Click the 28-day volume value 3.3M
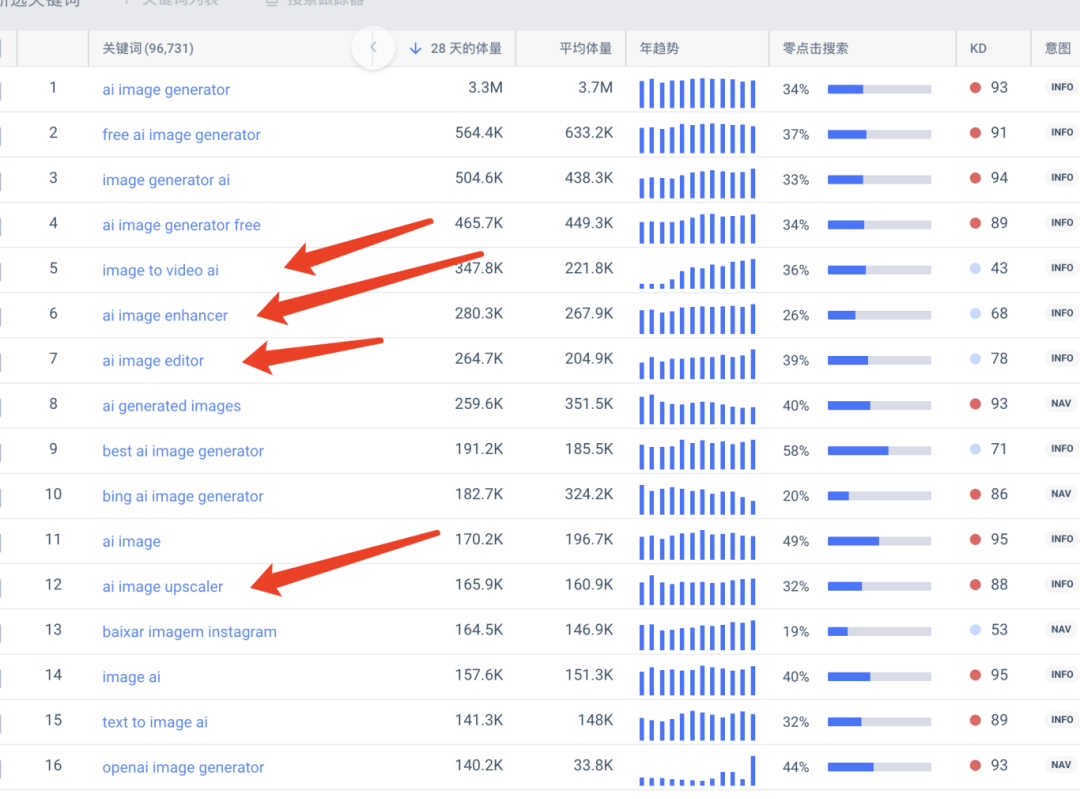This screenshot has height=799, width=1080. (486, 87)
